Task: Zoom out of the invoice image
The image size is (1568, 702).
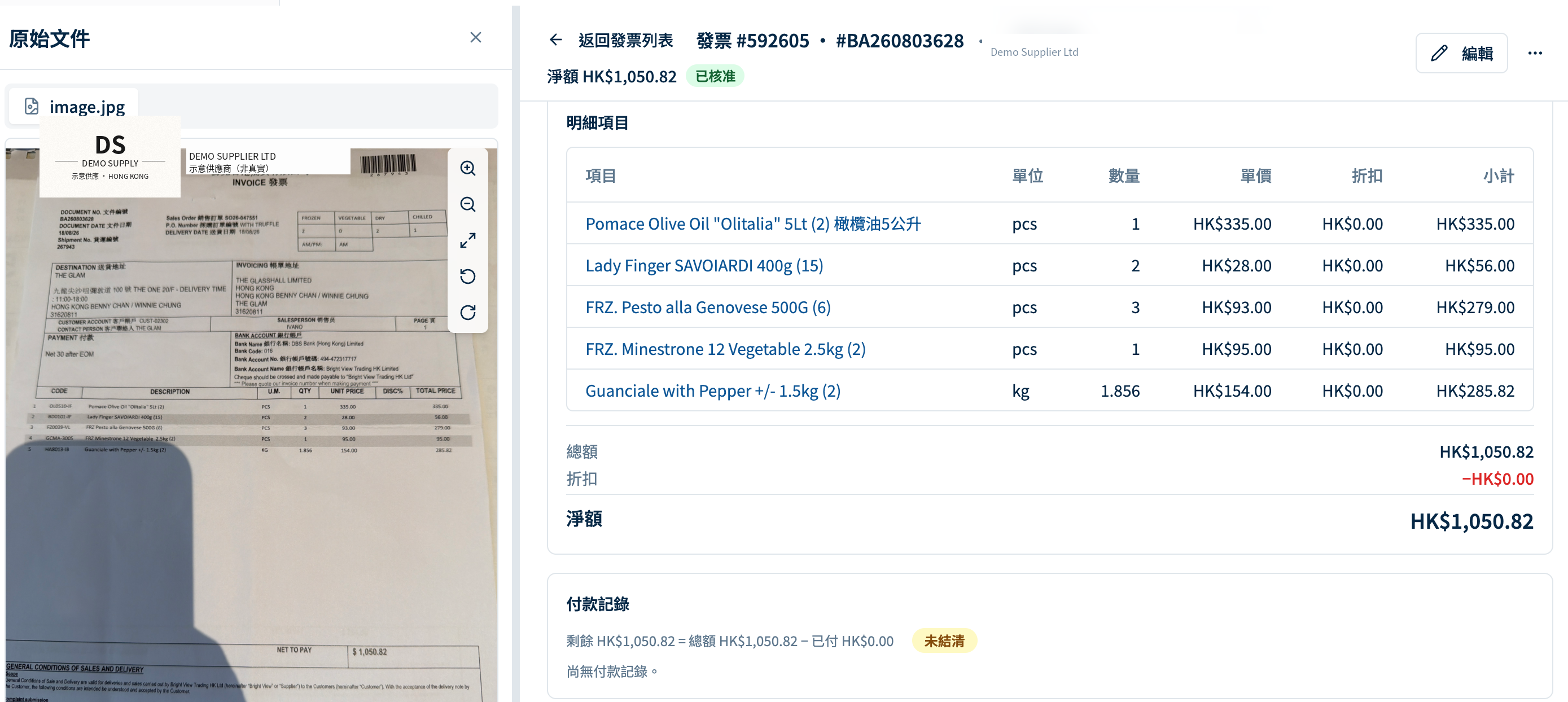Action: (467, 204)
